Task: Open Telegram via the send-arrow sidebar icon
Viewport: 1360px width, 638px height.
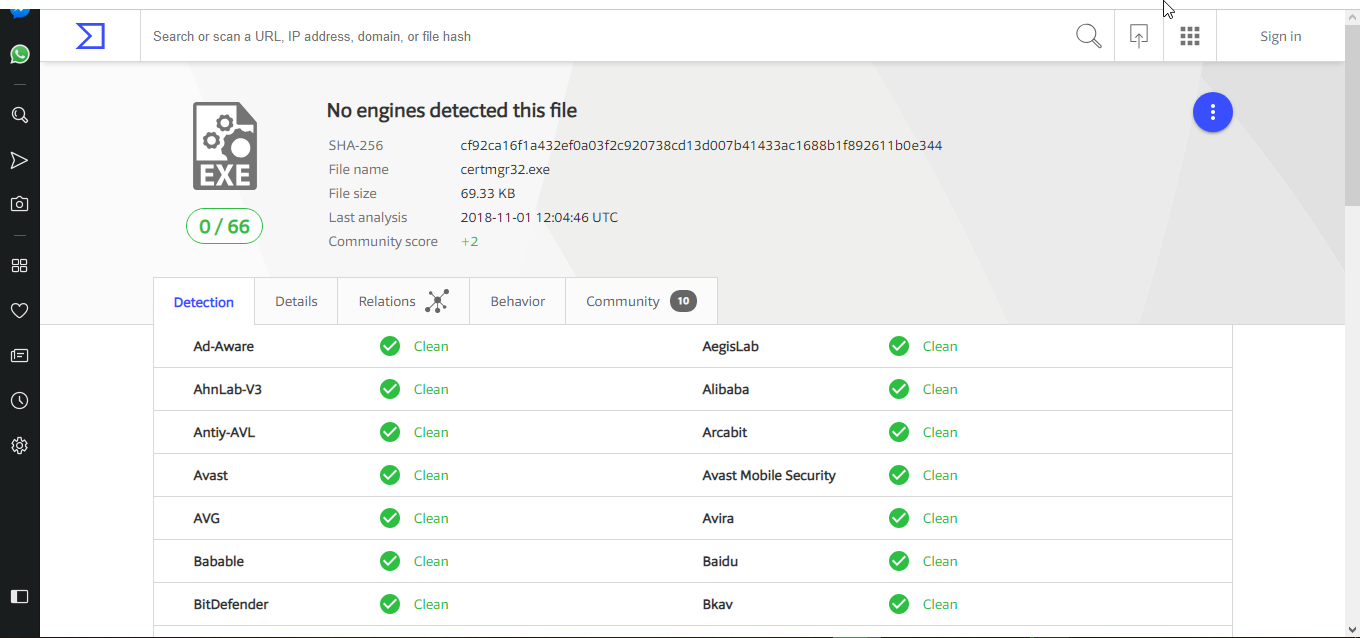Action: [x=19, y=159]
